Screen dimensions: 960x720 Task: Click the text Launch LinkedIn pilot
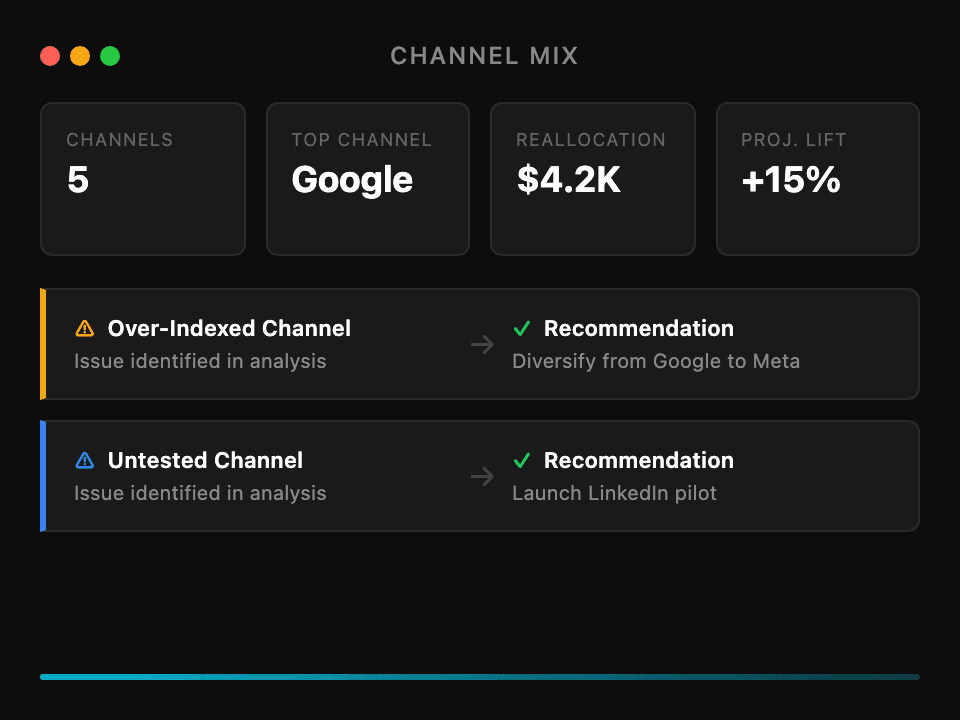coord(614,493)
